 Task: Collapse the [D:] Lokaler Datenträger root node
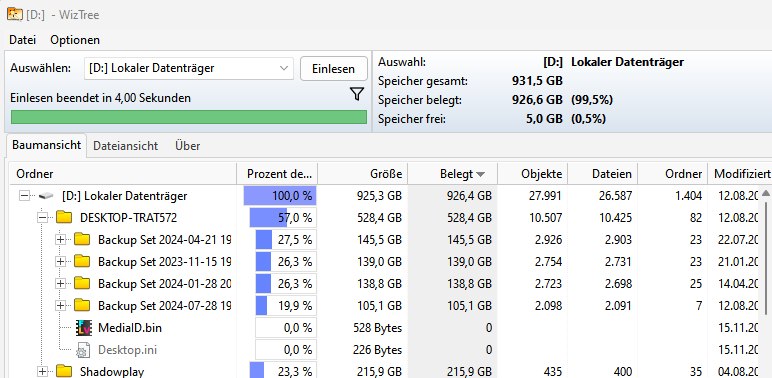(x=25, y=196)
